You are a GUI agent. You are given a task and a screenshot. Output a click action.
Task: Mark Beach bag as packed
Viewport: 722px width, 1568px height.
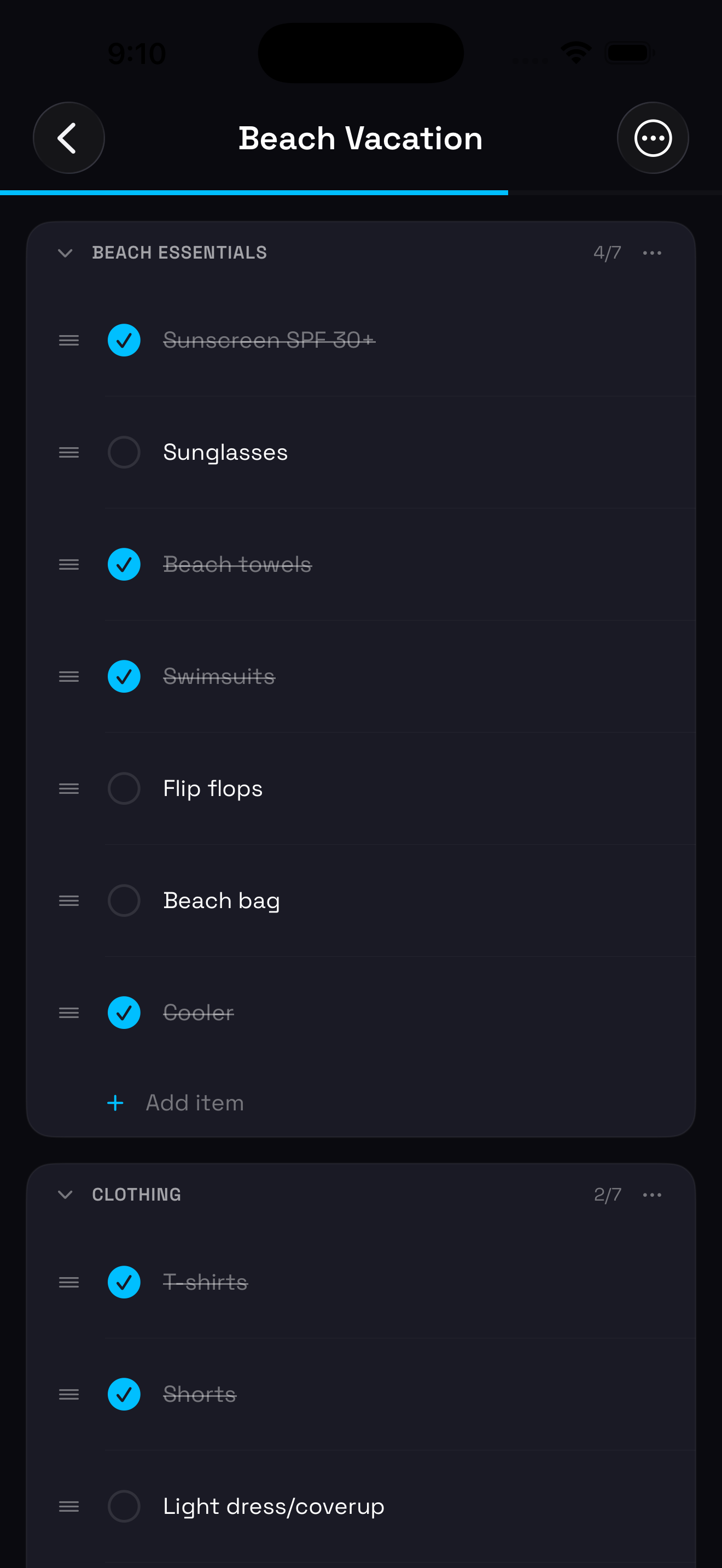pos(124,901)
